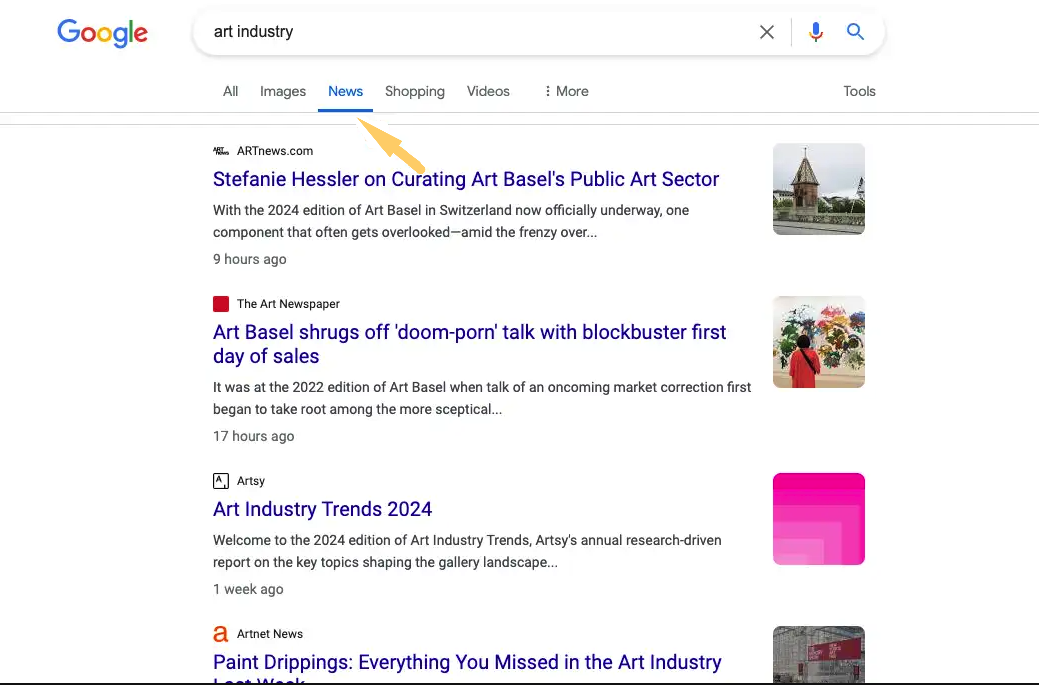Click the chapel tower thumbnail image

pyautogui.click(x=818, y=189)
